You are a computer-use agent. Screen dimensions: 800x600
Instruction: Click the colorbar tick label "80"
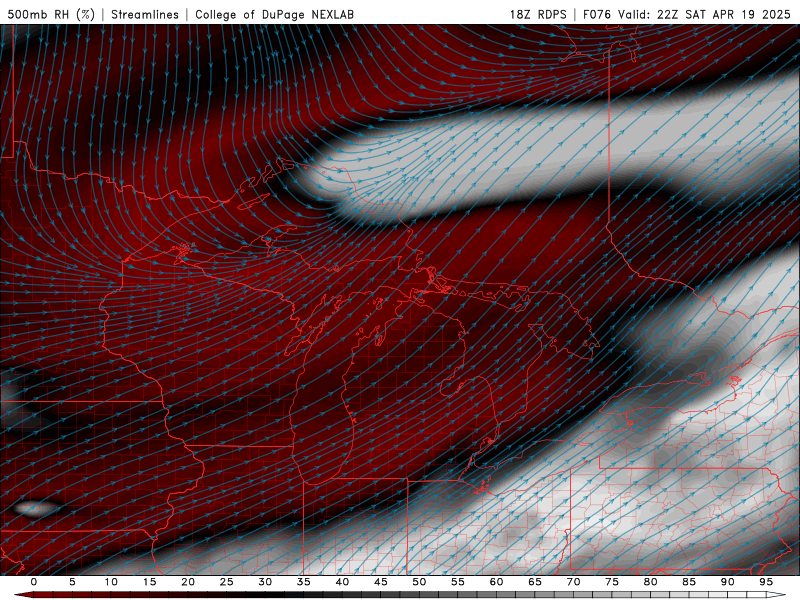point(650,582)
